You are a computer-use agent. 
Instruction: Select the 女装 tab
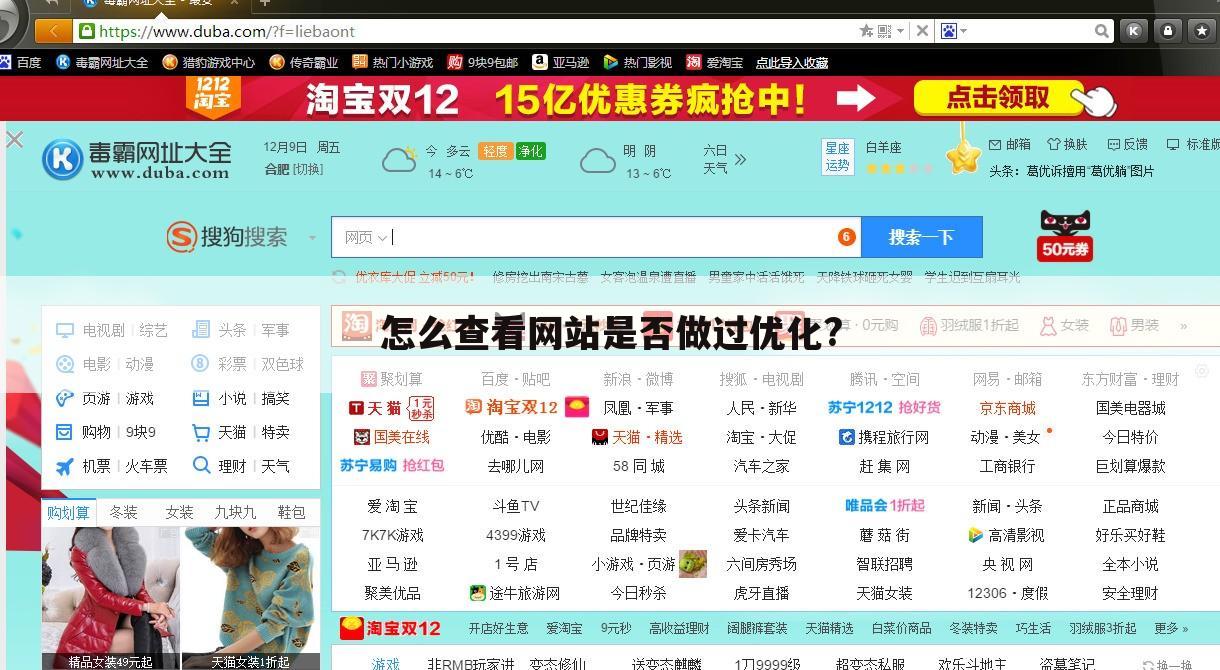click(x=180, y=512)
